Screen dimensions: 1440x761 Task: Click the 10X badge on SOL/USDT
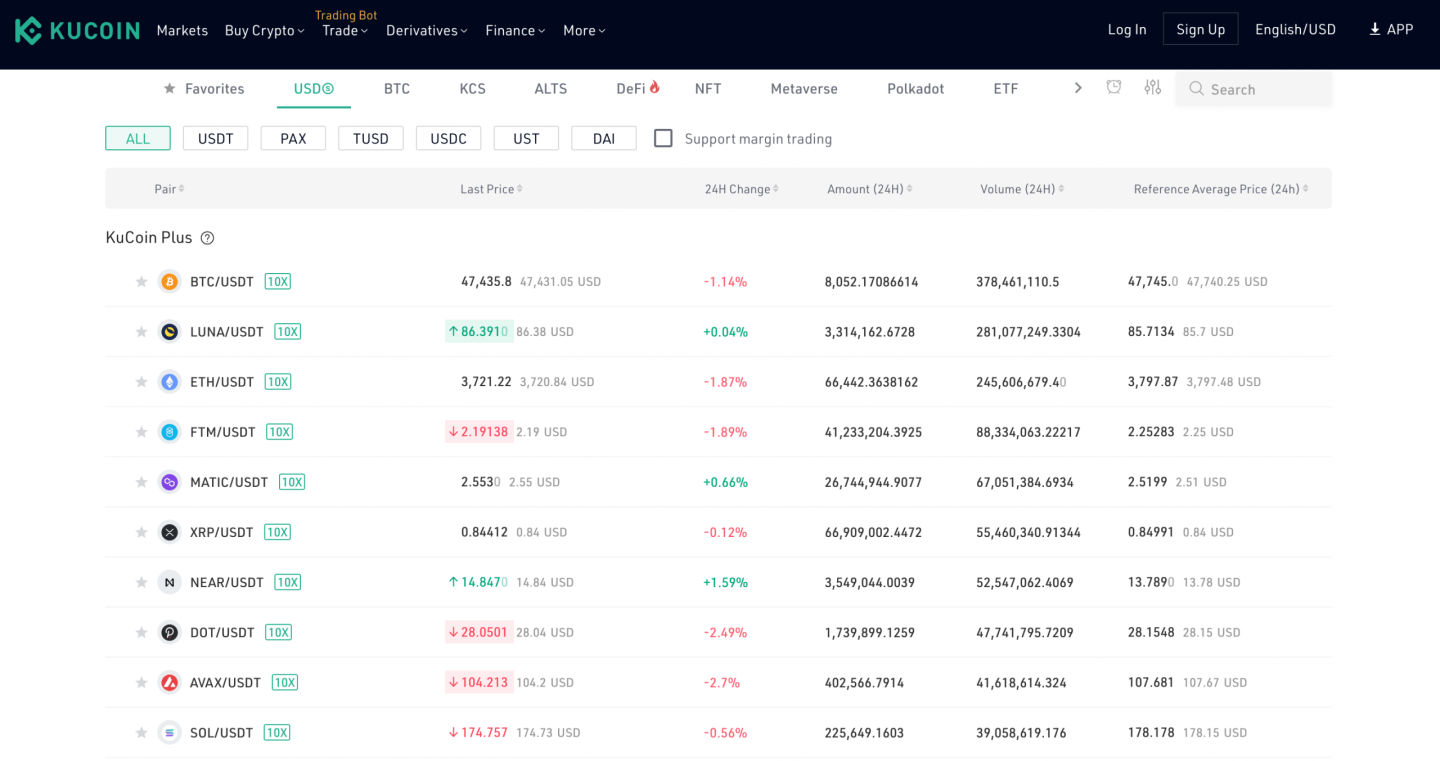(277, 732)
